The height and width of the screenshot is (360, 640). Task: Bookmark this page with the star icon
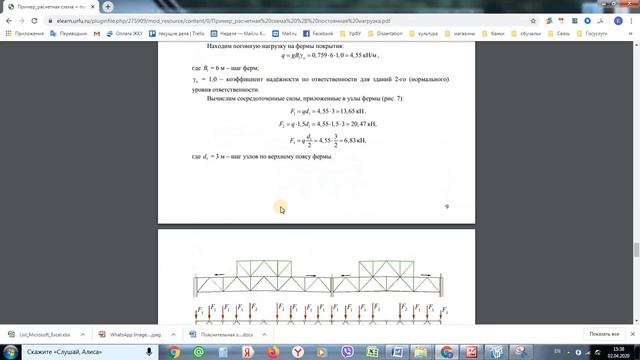(x=533, y=21)
